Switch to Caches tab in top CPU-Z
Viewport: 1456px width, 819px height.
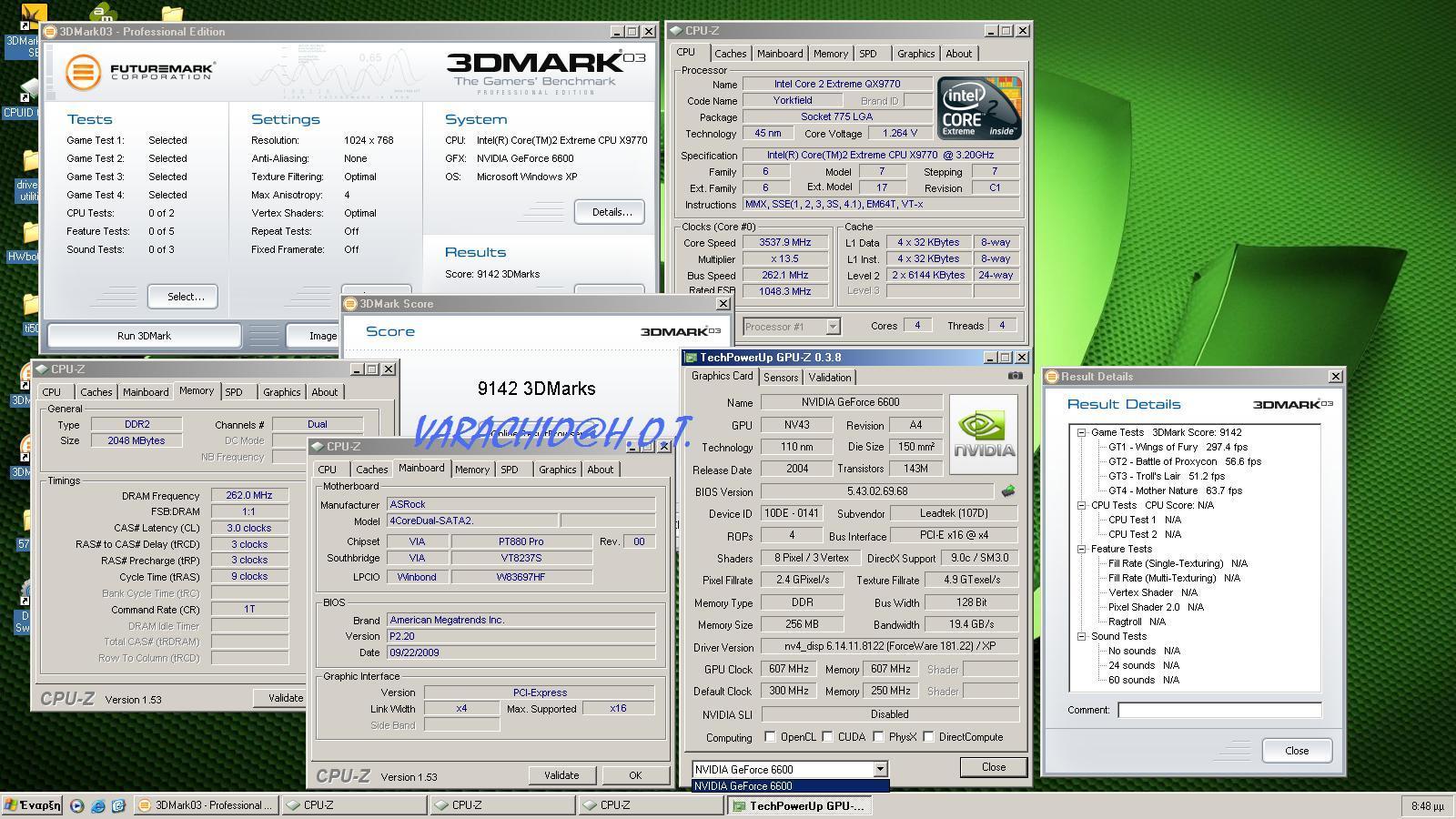(x=730, y=54)
